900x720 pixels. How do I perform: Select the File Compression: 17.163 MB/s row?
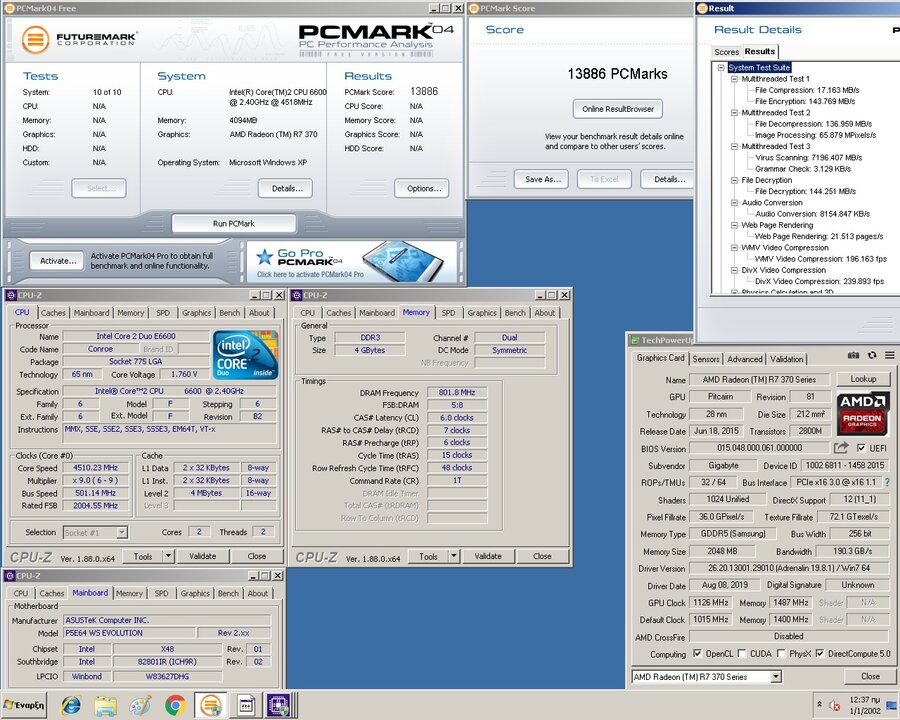coord(807,90)
